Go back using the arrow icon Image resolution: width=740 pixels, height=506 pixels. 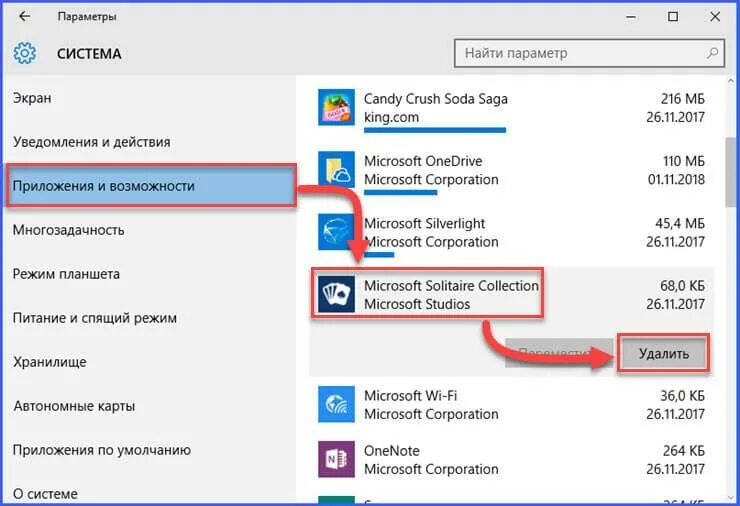tap(24, 17)
